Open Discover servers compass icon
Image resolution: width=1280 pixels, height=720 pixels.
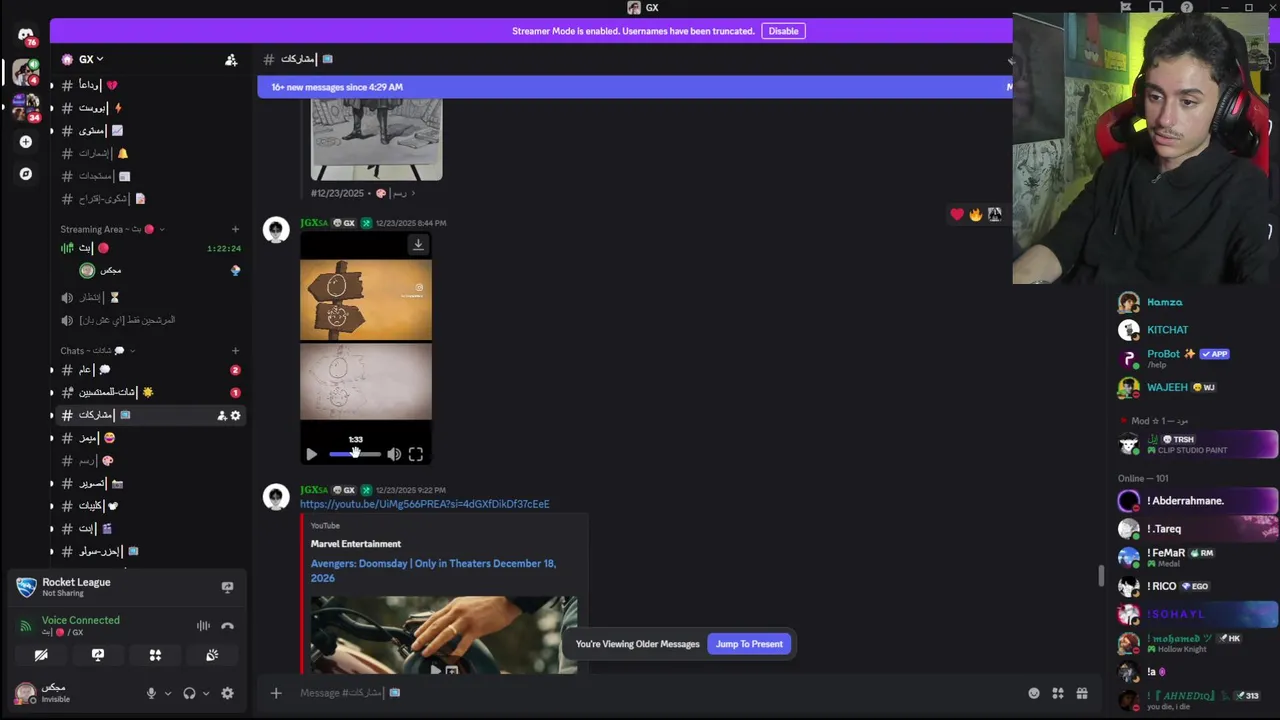pyautogui.click(x=26, y=174)
